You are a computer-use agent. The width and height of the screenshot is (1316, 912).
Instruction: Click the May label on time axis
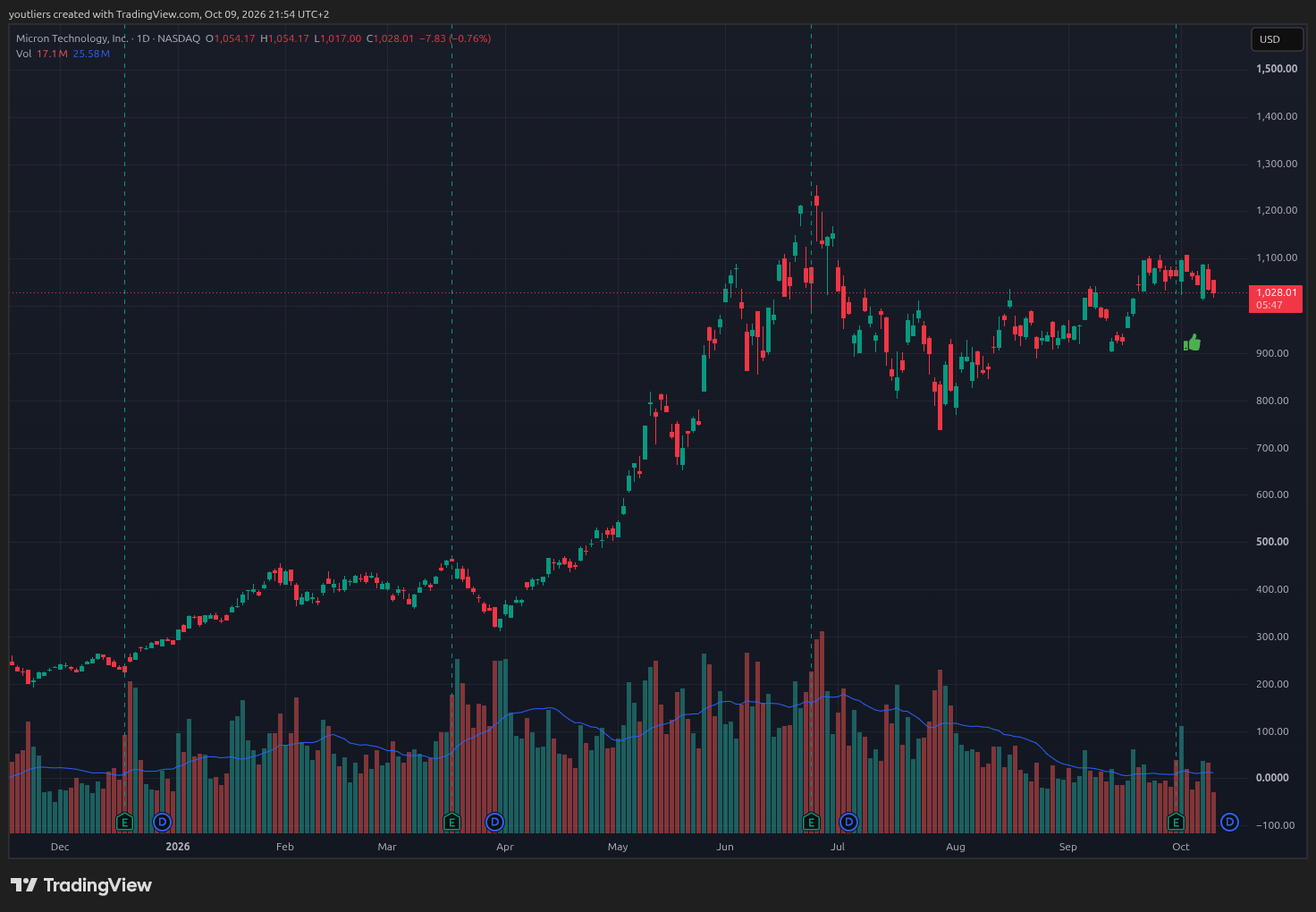[x=618, y=847]
